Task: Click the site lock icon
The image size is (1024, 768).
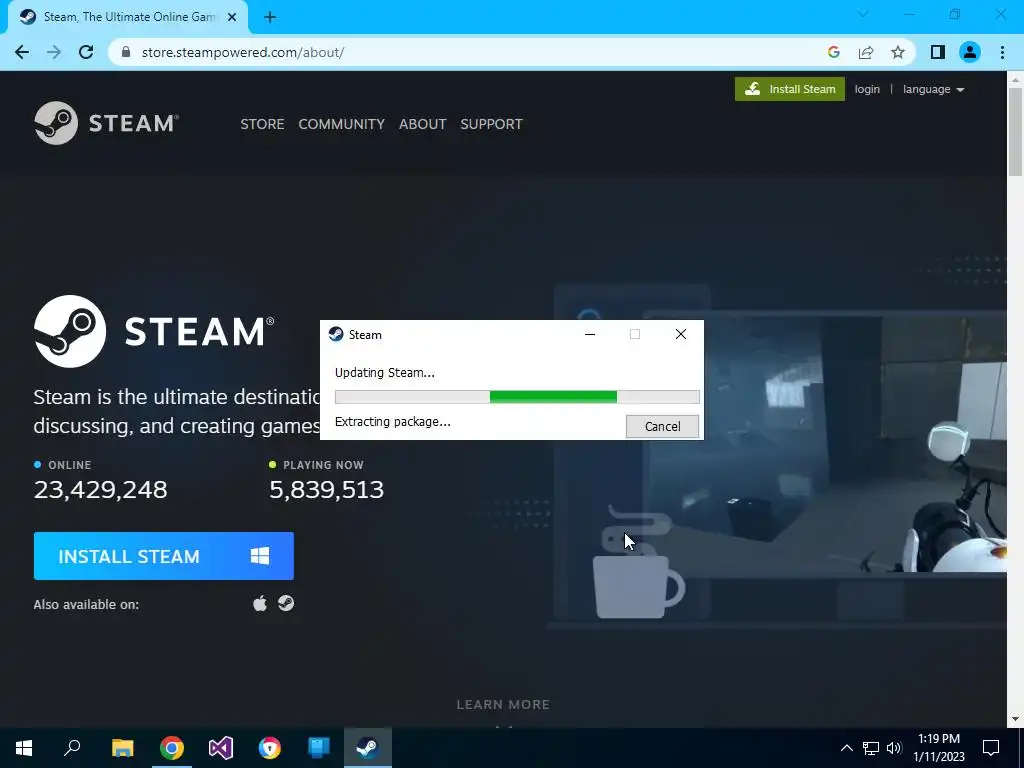Action: click(x=126, y=52)
